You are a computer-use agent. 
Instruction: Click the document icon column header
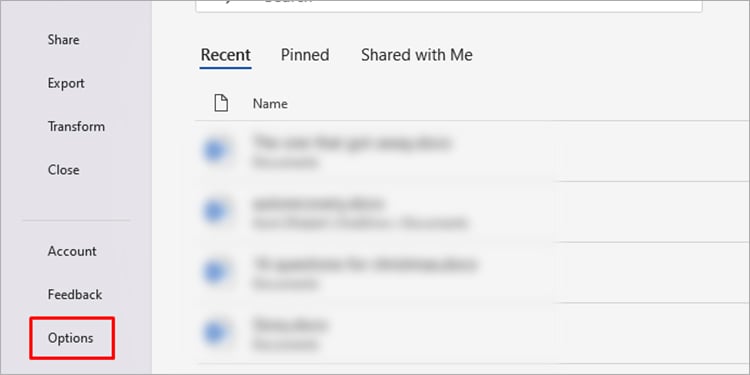tap(221, 103)
